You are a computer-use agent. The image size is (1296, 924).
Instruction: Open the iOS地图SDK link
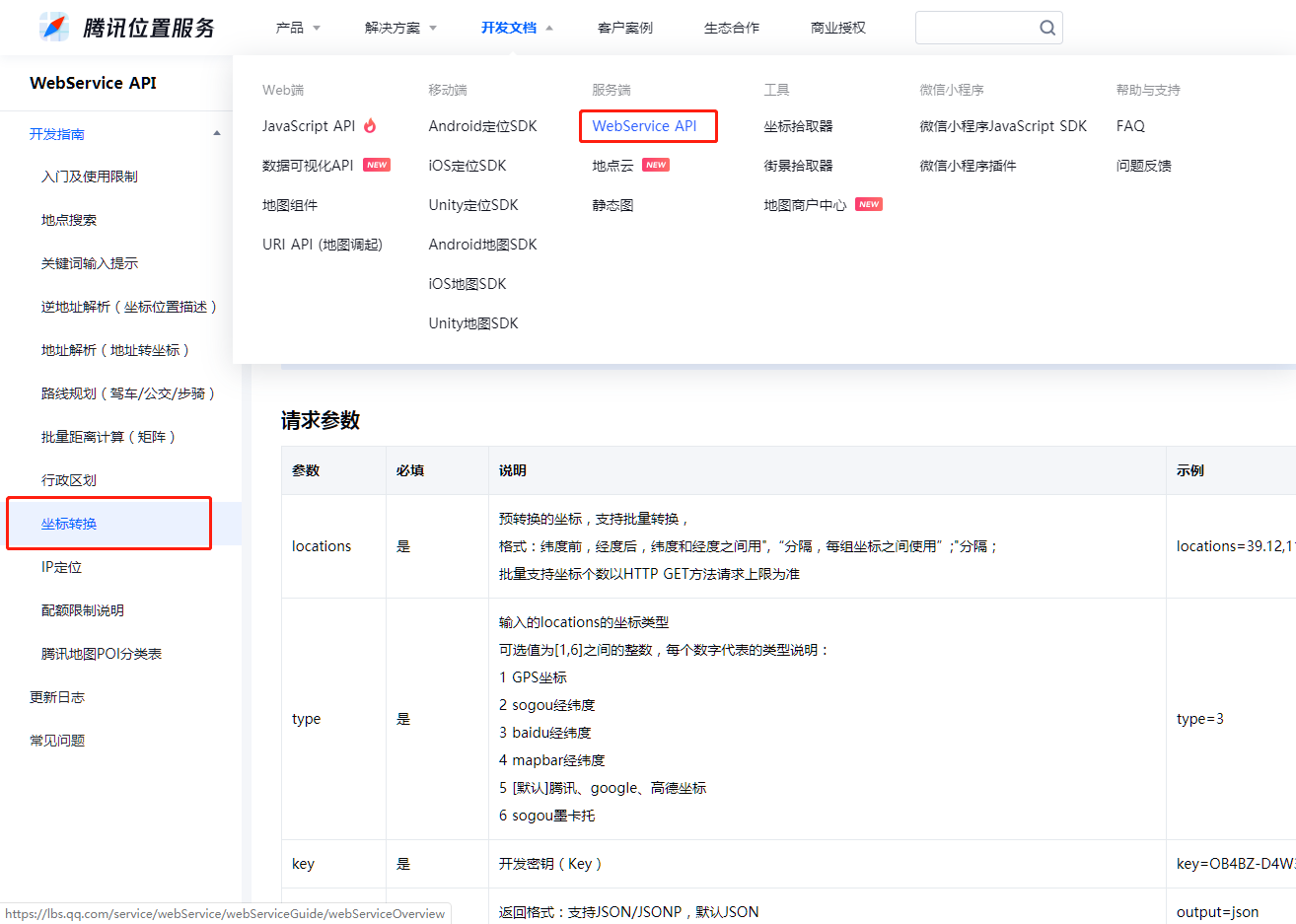468,284
